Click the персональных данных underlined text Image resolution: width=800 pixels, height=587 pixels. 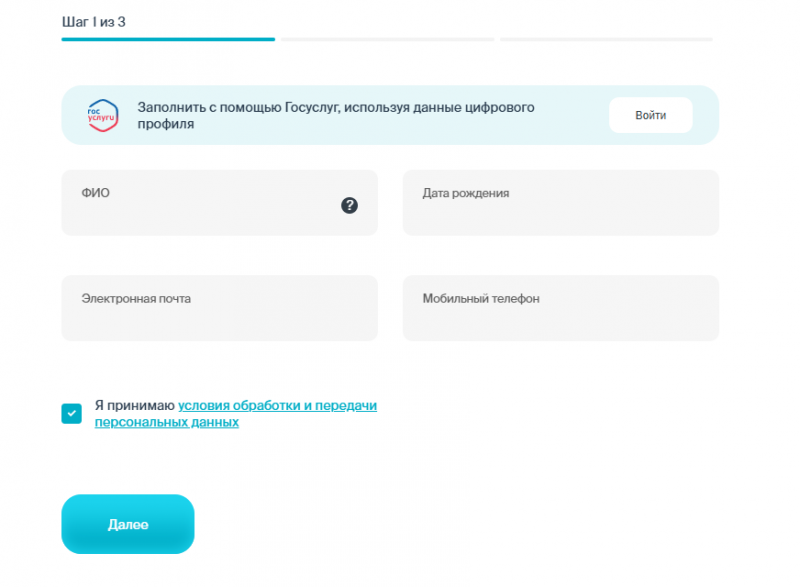pyautogui.click(x=167, y=422)
